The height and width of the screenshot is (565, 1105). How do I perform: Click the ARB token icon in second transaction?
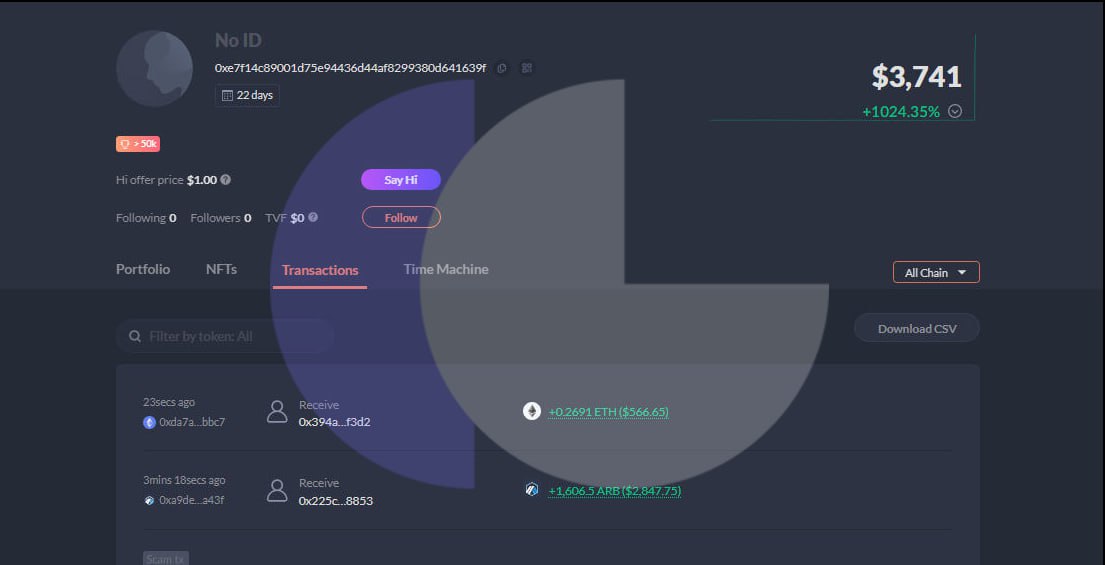(532, 490)
